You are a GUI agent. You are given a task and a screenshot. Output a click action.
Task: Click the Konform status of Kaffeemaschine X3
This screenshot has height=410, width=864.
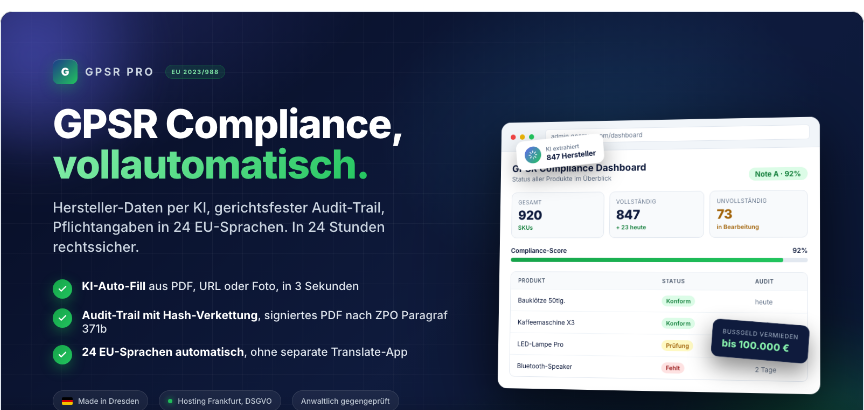678,323
